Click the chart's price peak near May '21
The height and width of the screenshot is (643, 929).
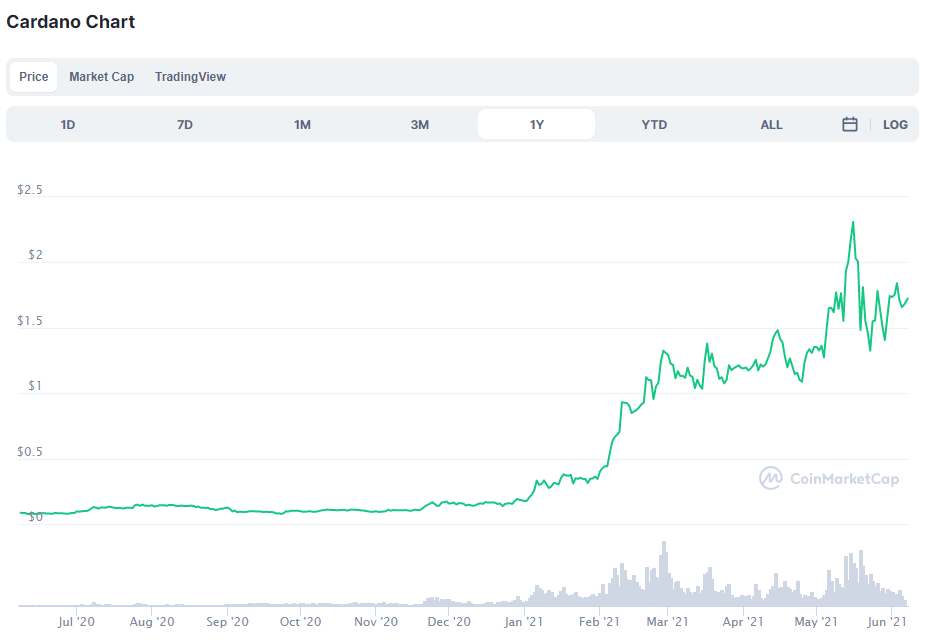[x=853, y=223]
